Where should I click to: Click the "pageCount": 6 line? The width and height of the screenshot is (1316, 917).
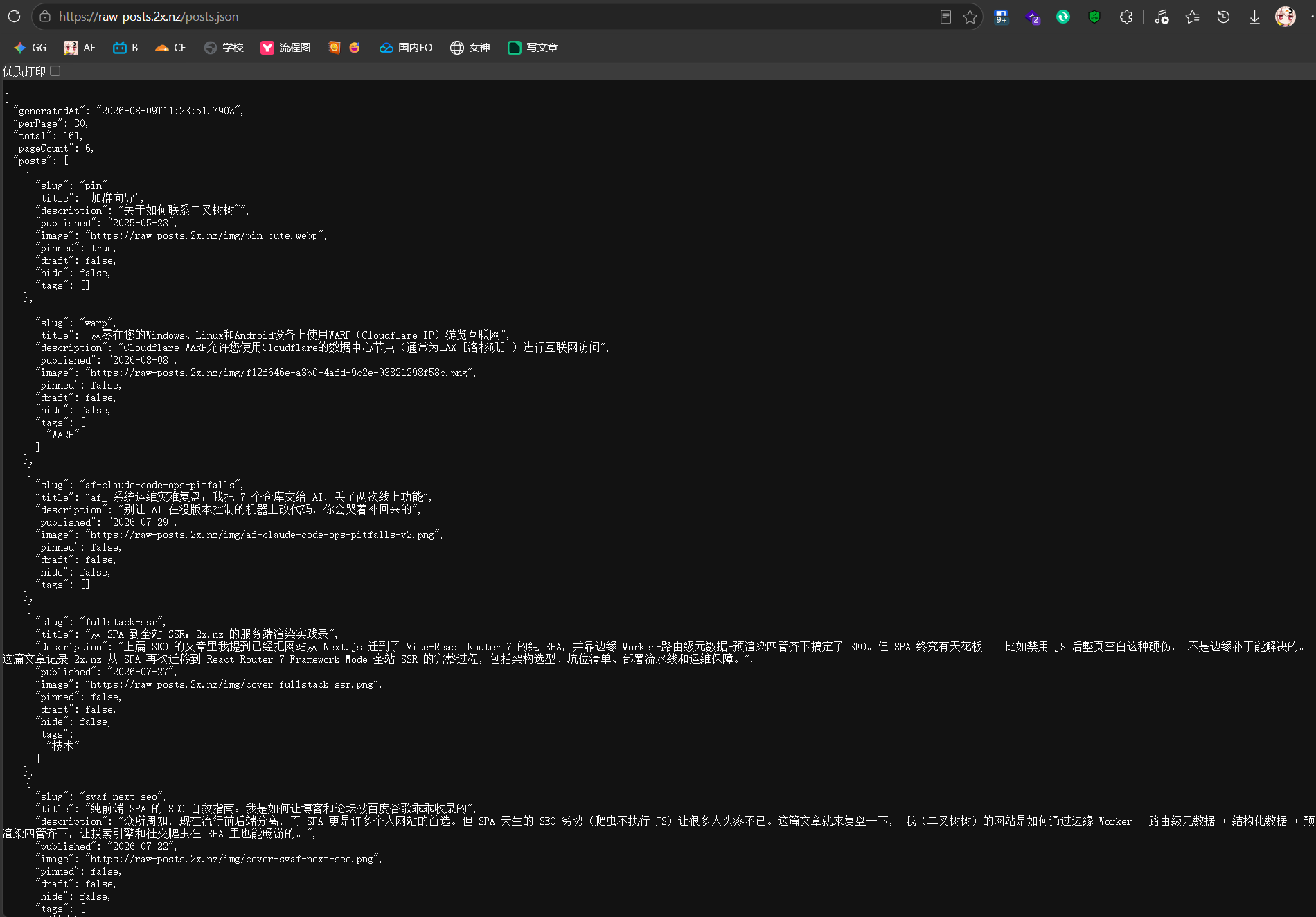53,148
